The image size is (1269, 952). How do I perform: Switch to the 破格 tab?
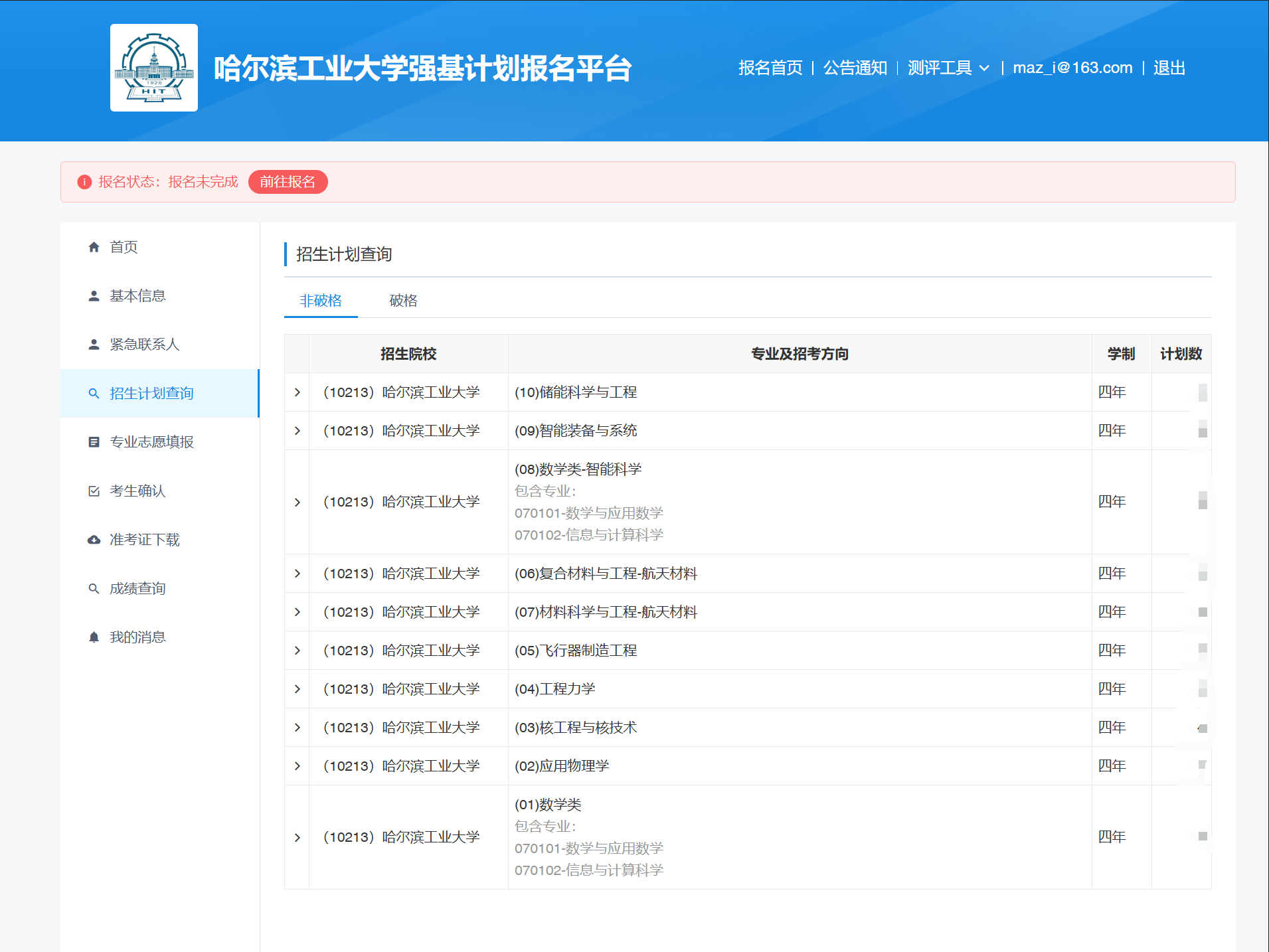tap(403, 301)
